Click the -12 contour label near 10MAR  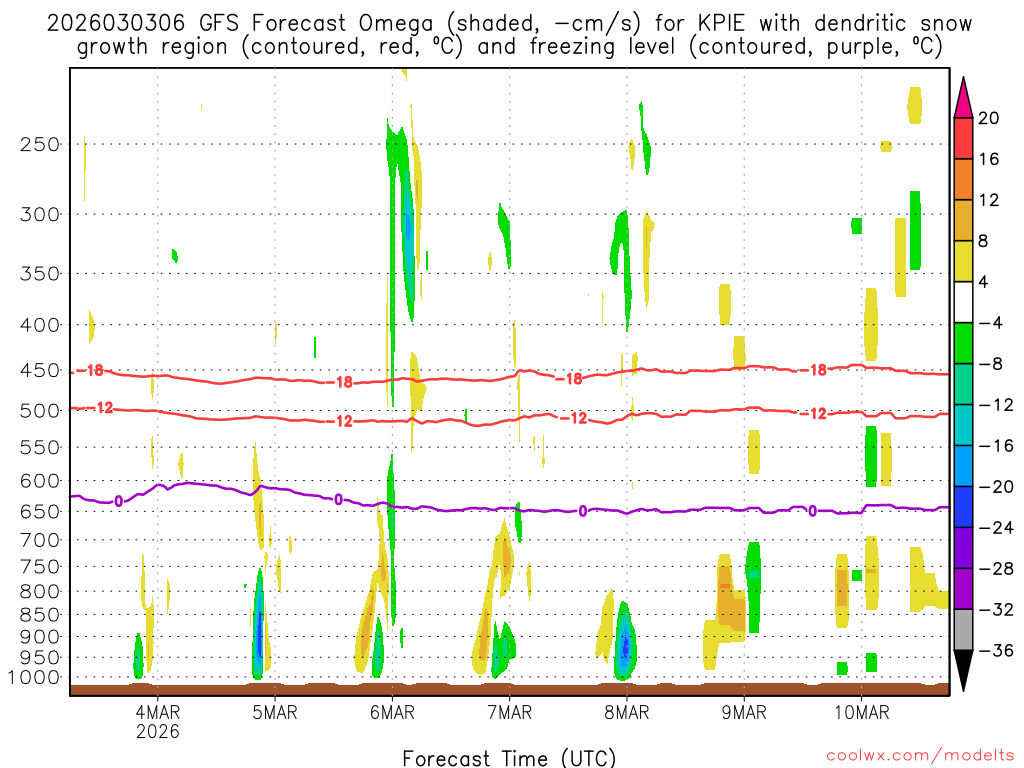coord(816,413)
